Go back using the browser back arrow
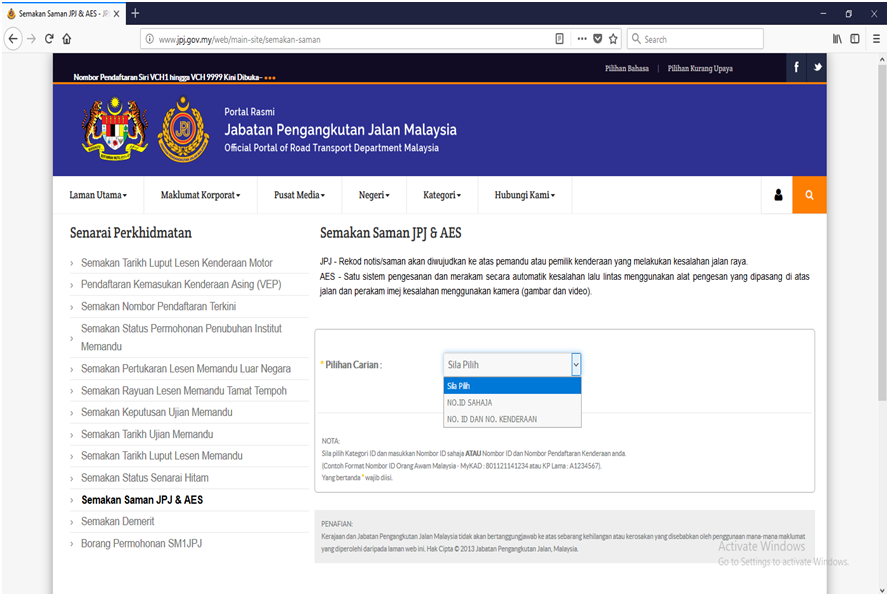Screen dimensions: 889x594 pos(13,39)
